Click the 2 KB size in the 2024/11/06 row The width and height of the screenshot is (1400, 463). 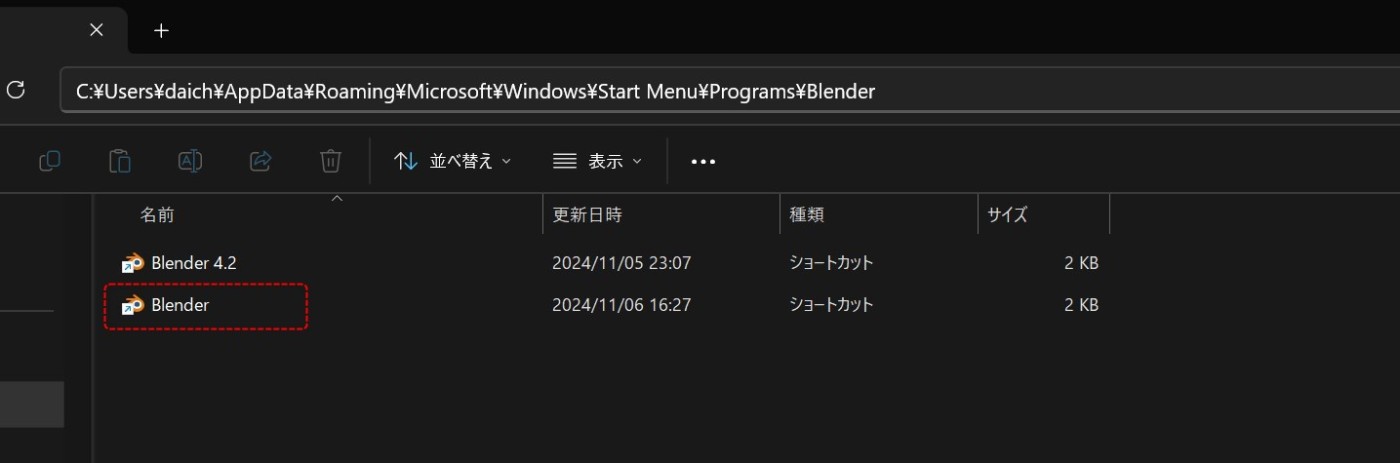[x=1081, y=305]
